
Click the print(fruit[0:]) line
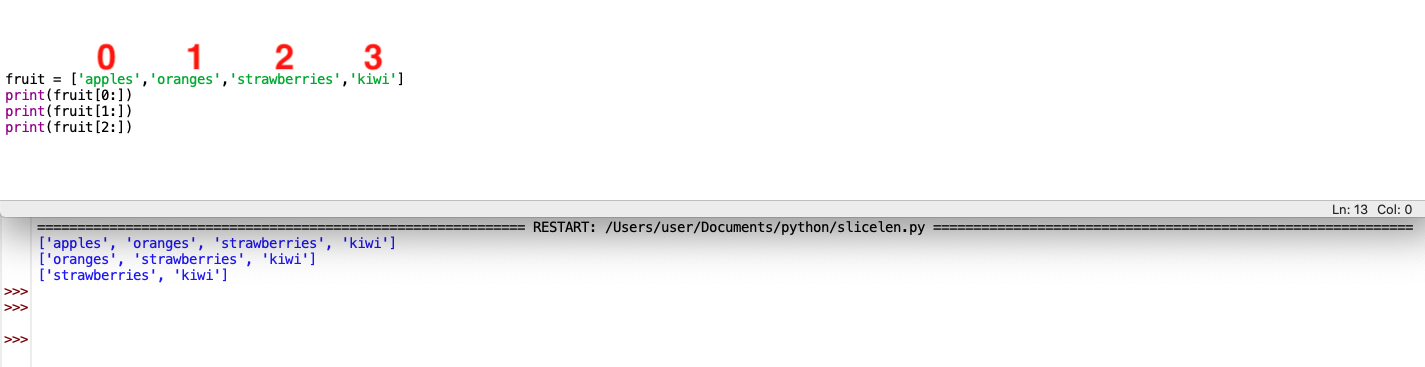(x=69, y=95)
